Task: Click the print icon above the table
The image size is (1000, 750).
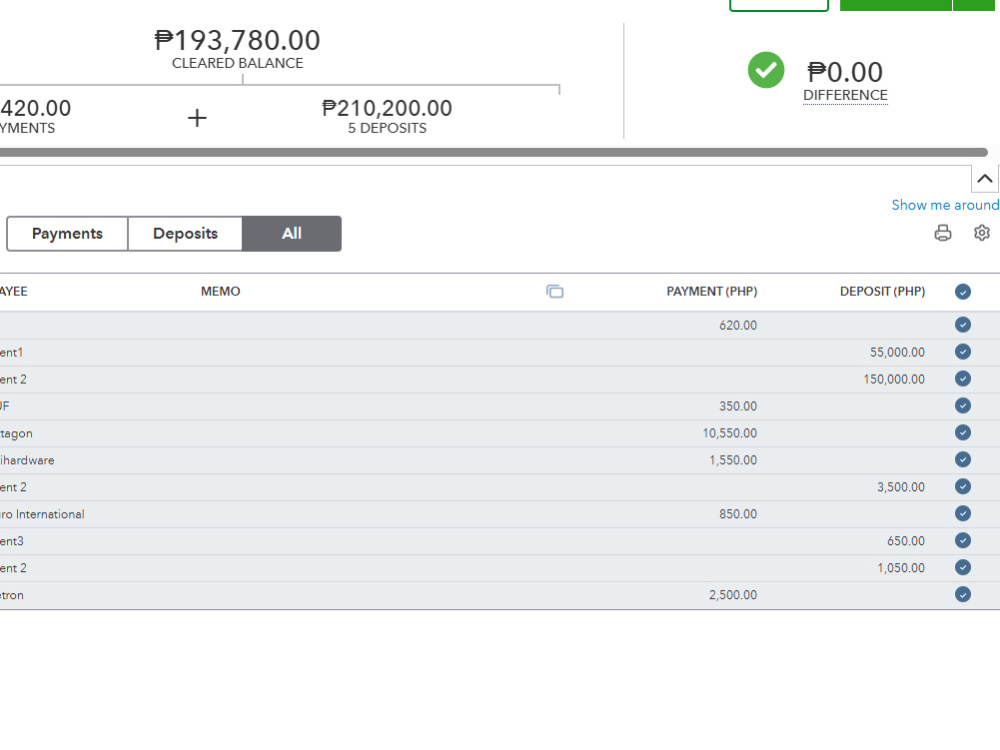Action: click(x=943, y=233)
